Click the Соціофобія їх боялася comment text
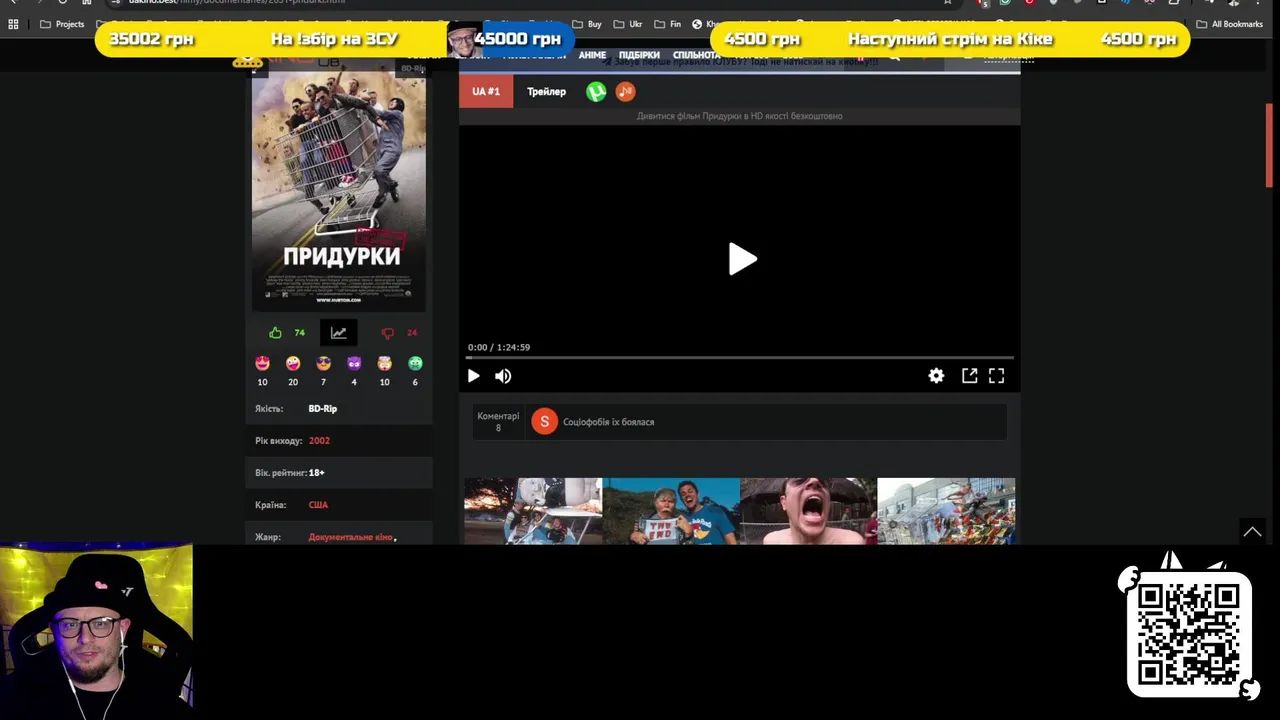Screen dimensions: 1280x720 [608, 422]
